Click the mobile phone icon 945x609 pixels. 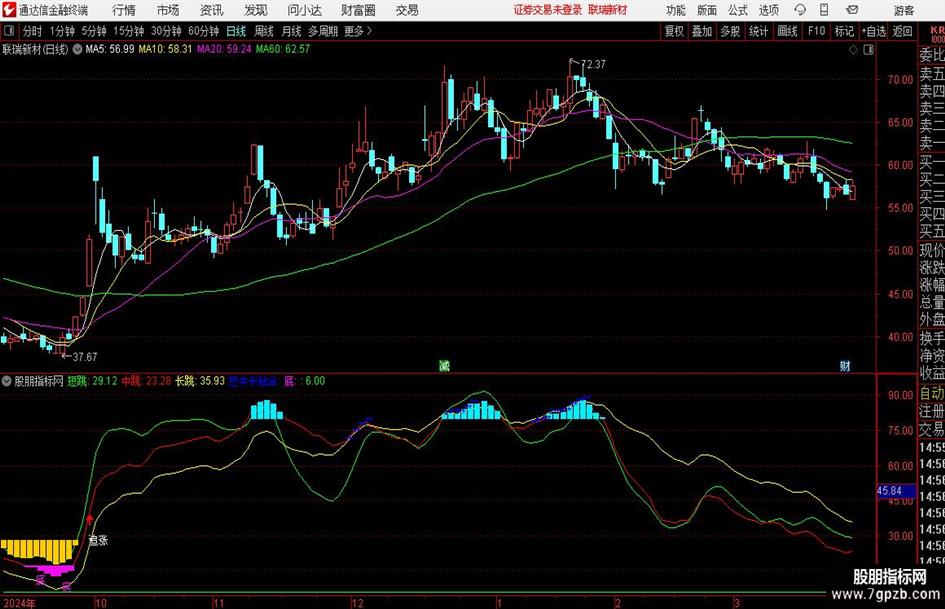[824, 10]
